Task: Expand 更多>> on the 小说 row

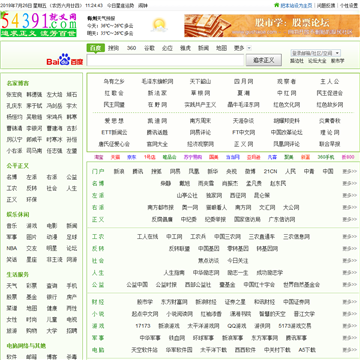Action: (349, 314)
